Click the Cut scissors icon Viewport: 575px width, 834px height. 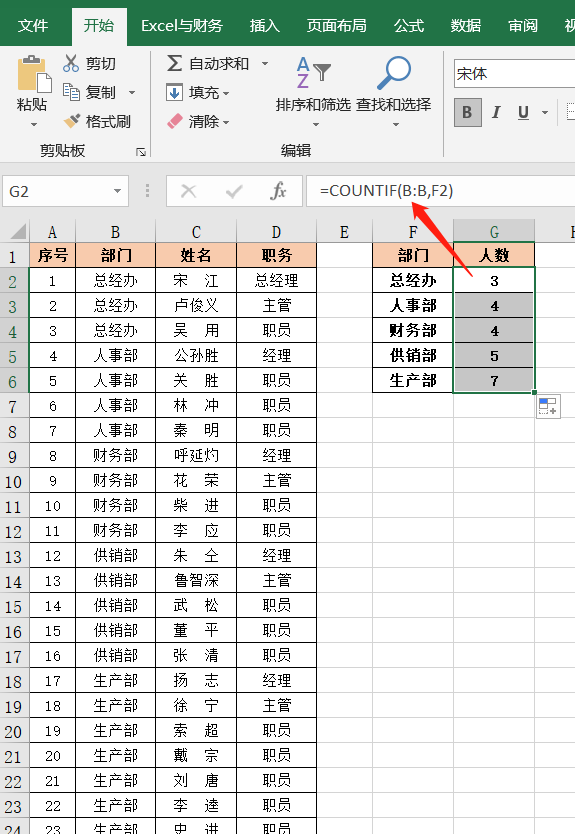[x=71, y=63]
